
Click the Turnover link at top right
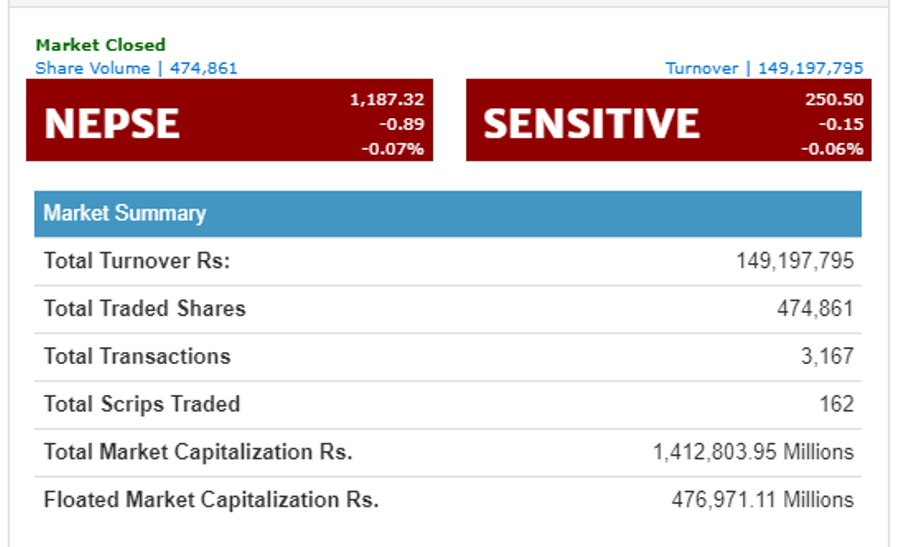coord(764,68)
